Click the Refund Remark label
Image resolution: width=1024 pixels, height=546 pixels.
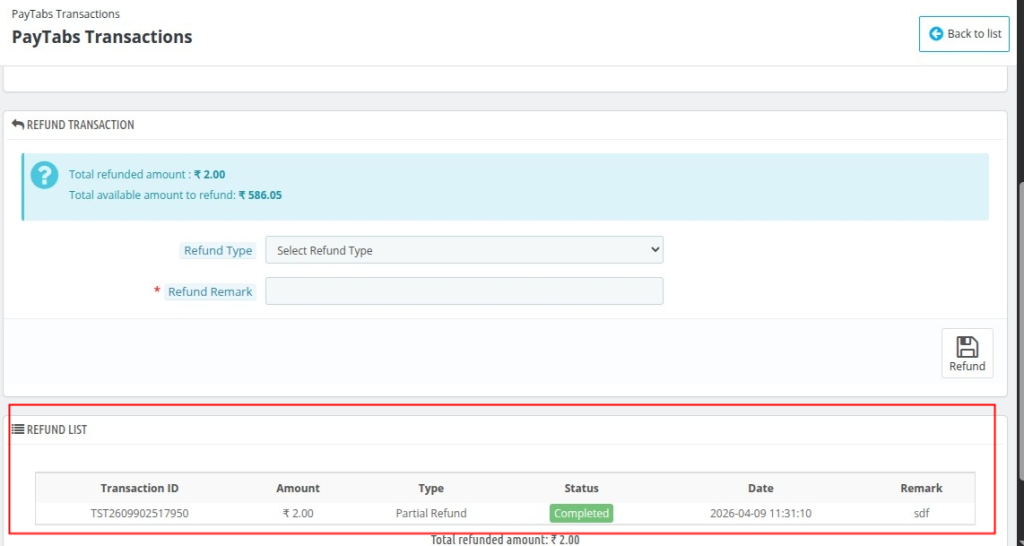point(210,292)
